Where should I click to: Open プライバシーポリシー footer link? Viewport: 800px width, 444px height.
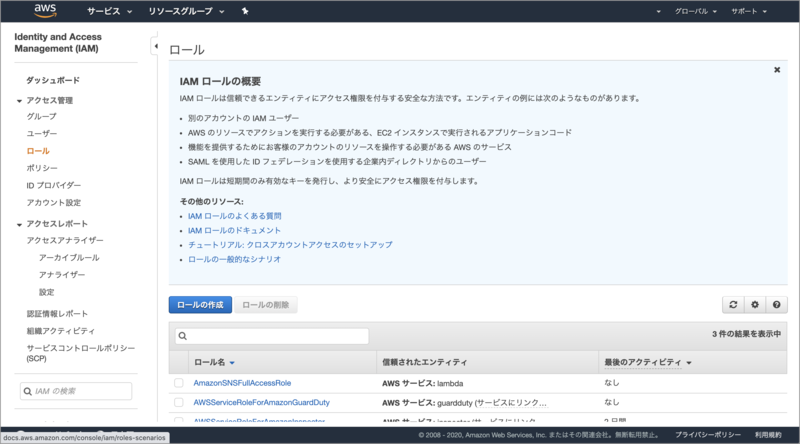pyautogui.click(x=708, y=435)
